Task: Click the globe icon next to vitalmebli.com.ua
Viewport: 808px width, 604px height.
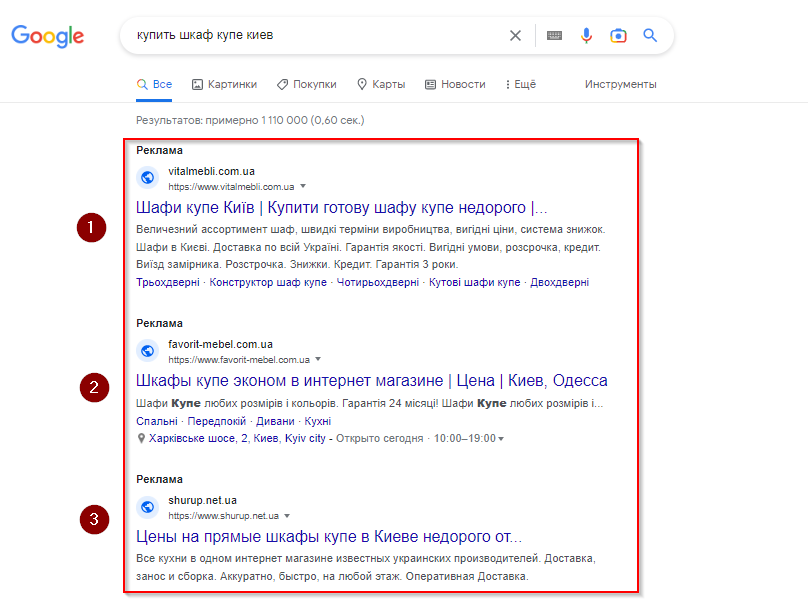Action: 147,178
